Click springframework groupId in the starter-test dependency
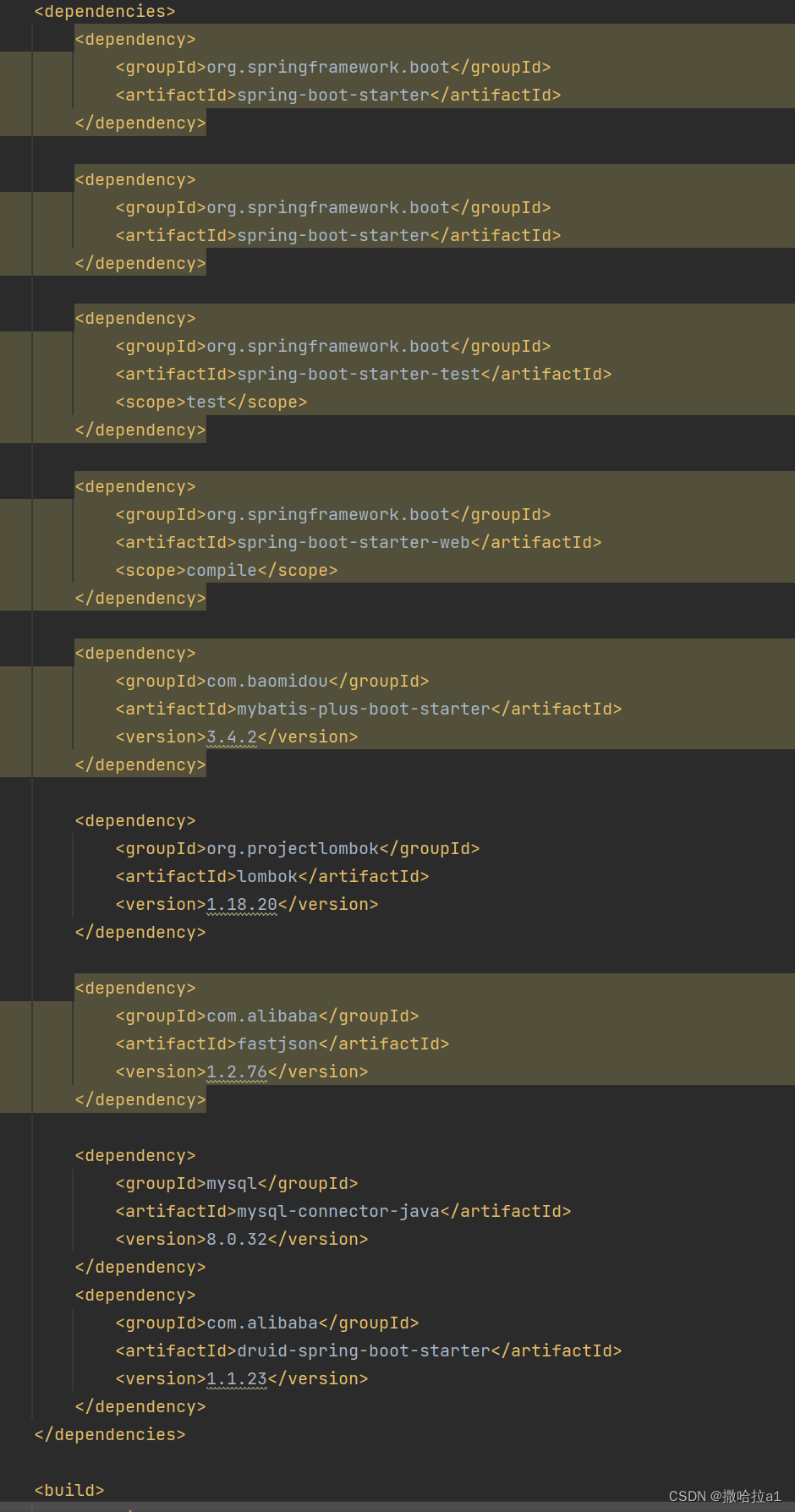The image size is (795, 1512). click(x=333, y=347)
